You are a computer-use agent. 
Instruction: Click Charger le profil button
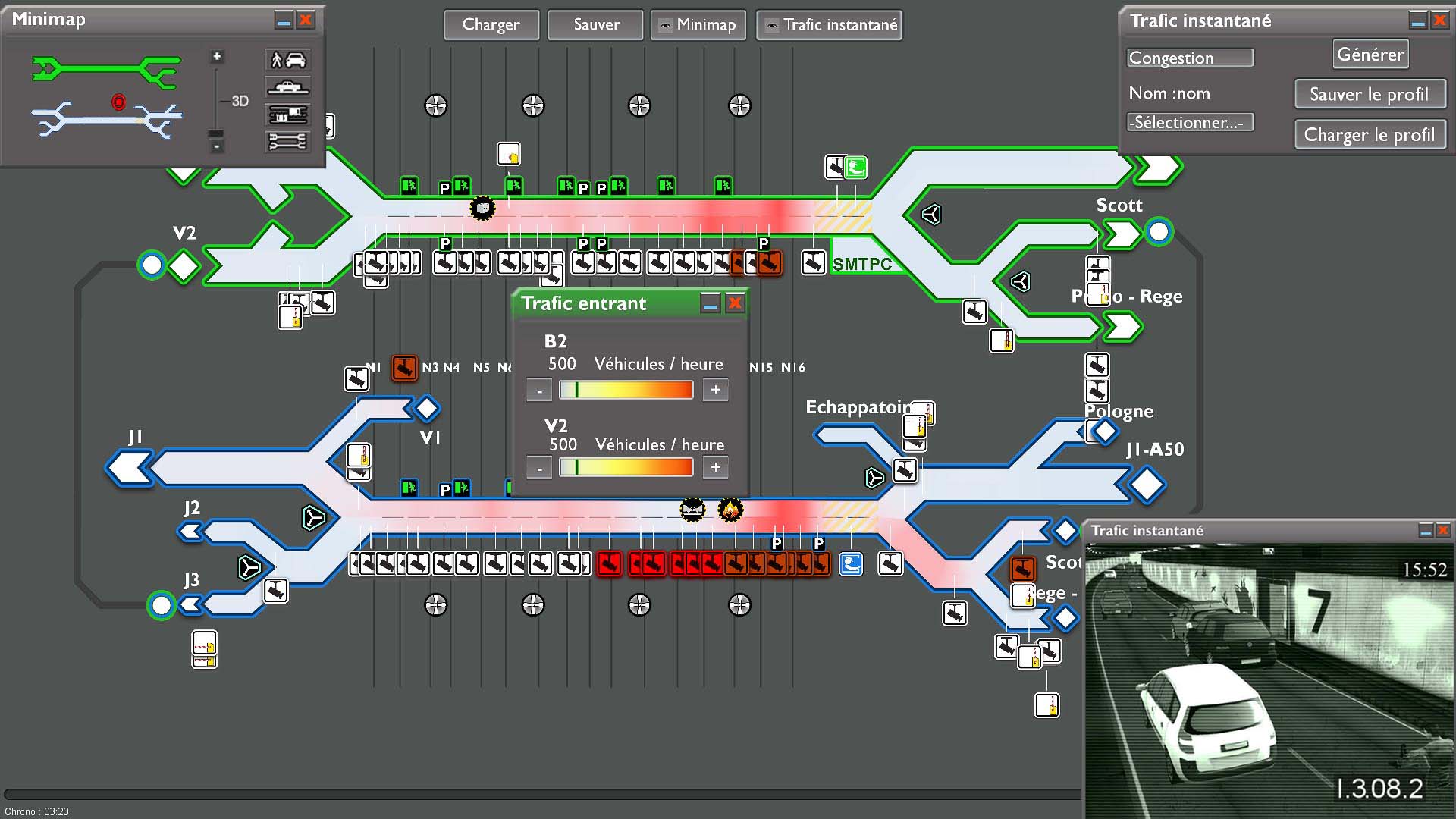coord(1370,135)
